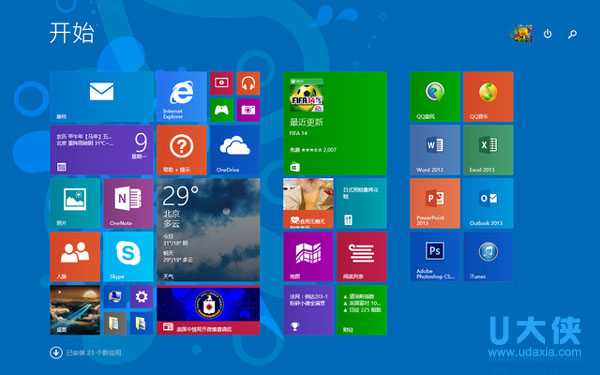This screenshot has width=600, height=375.
Task: Launch Internet Explorer tile
Action: tap(181, 97)
